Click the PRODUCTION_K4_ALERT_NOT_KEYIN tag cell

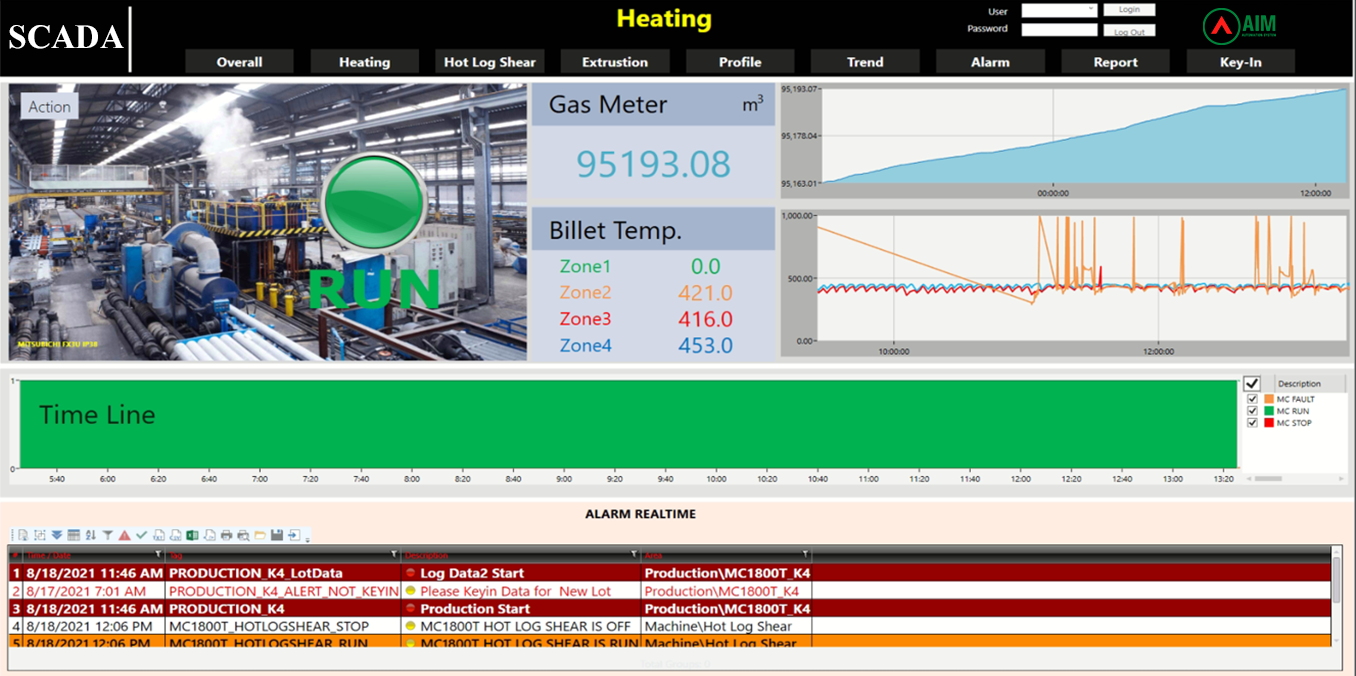click(284, 591)
